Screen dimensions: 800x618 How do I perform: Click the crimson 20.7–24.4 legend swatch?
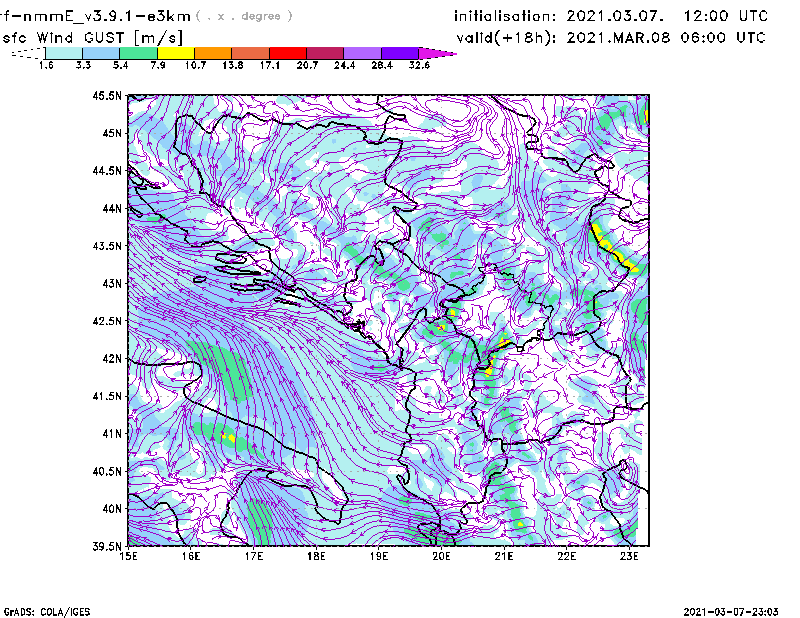pos(325,53)
